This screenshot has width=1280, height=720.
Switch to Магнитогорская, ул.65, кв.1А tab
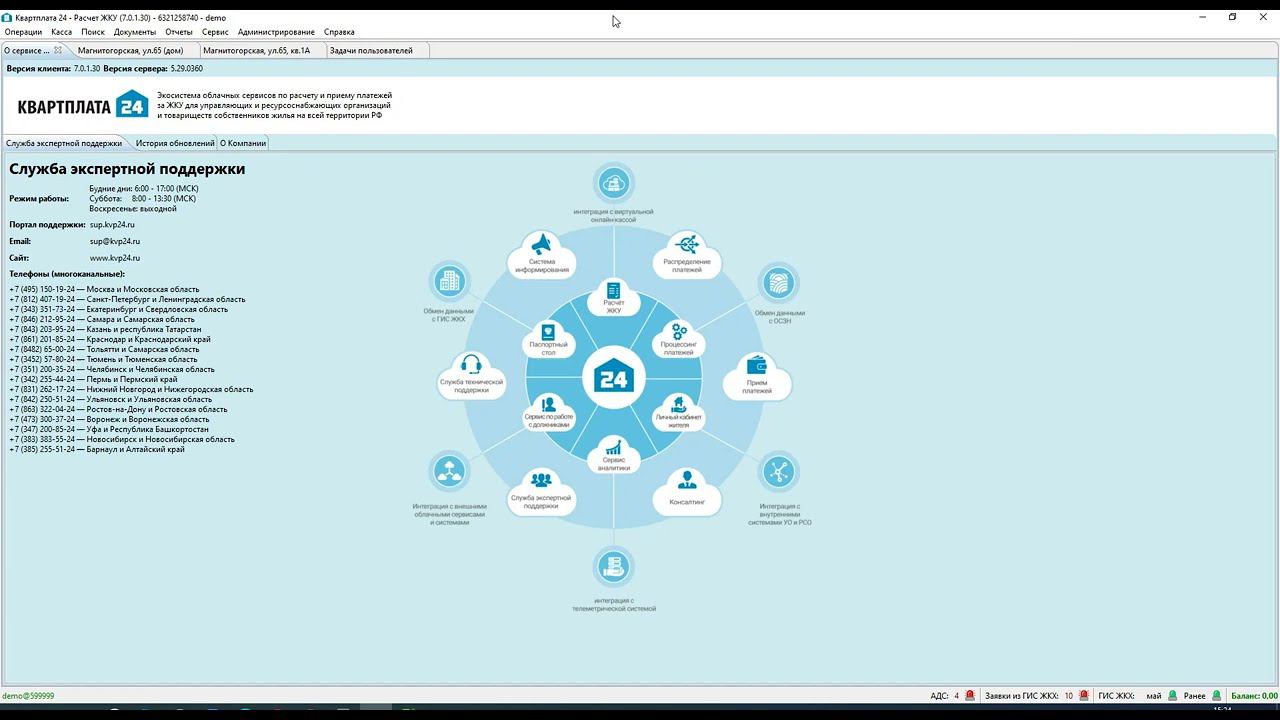tap(257, 50)
